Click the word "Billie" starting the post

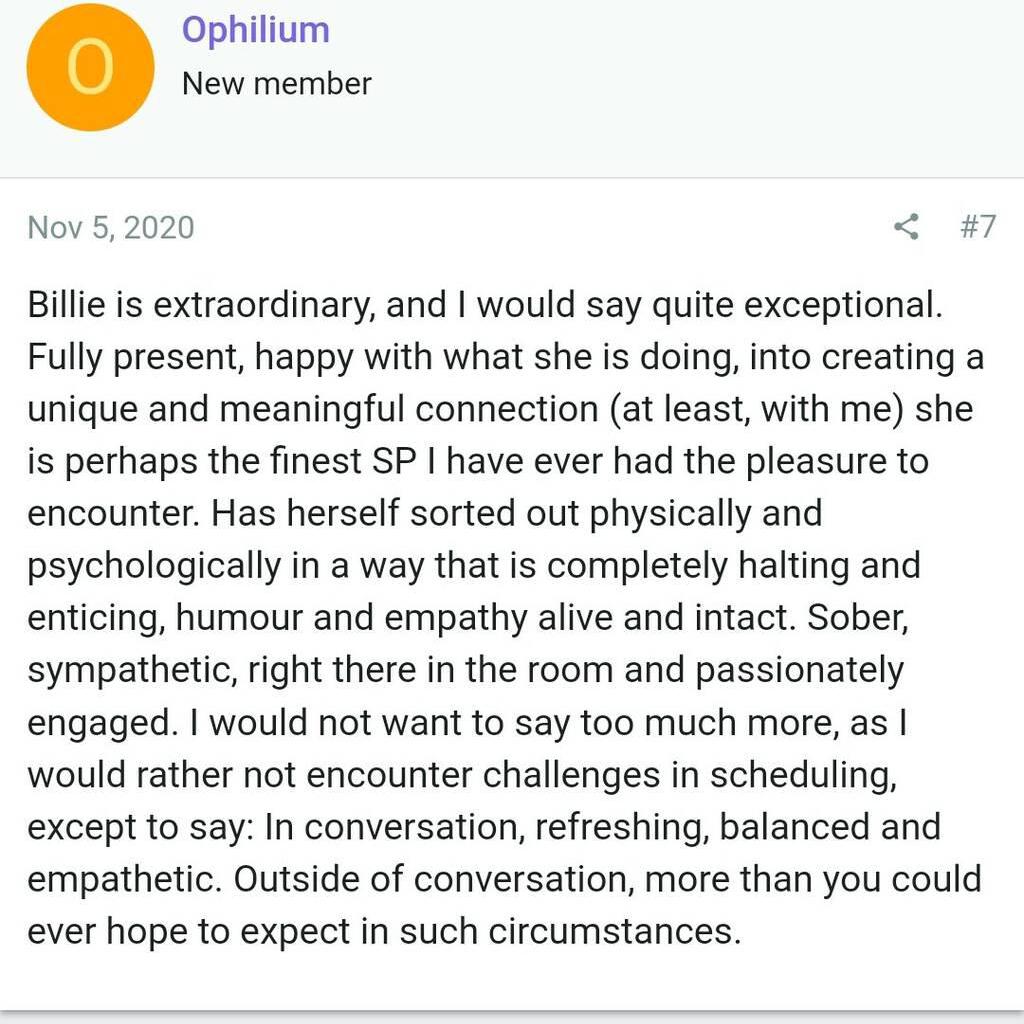(x=66, y=304)
